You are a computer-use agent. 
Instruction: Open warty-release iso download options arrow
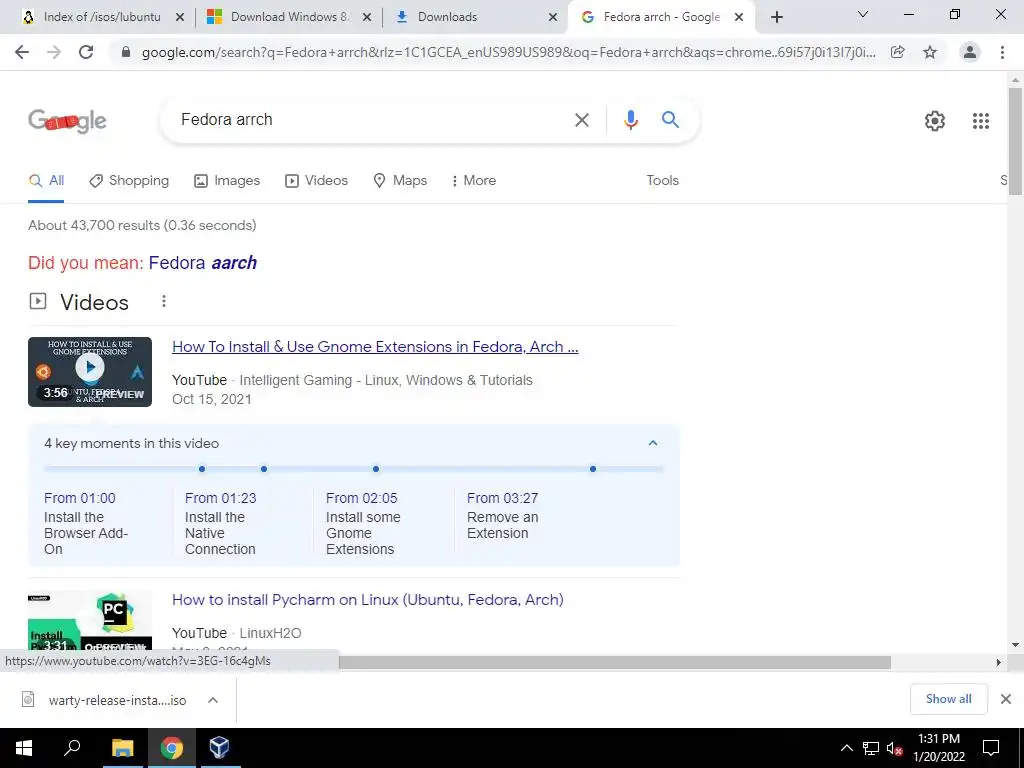pos(213,700)
